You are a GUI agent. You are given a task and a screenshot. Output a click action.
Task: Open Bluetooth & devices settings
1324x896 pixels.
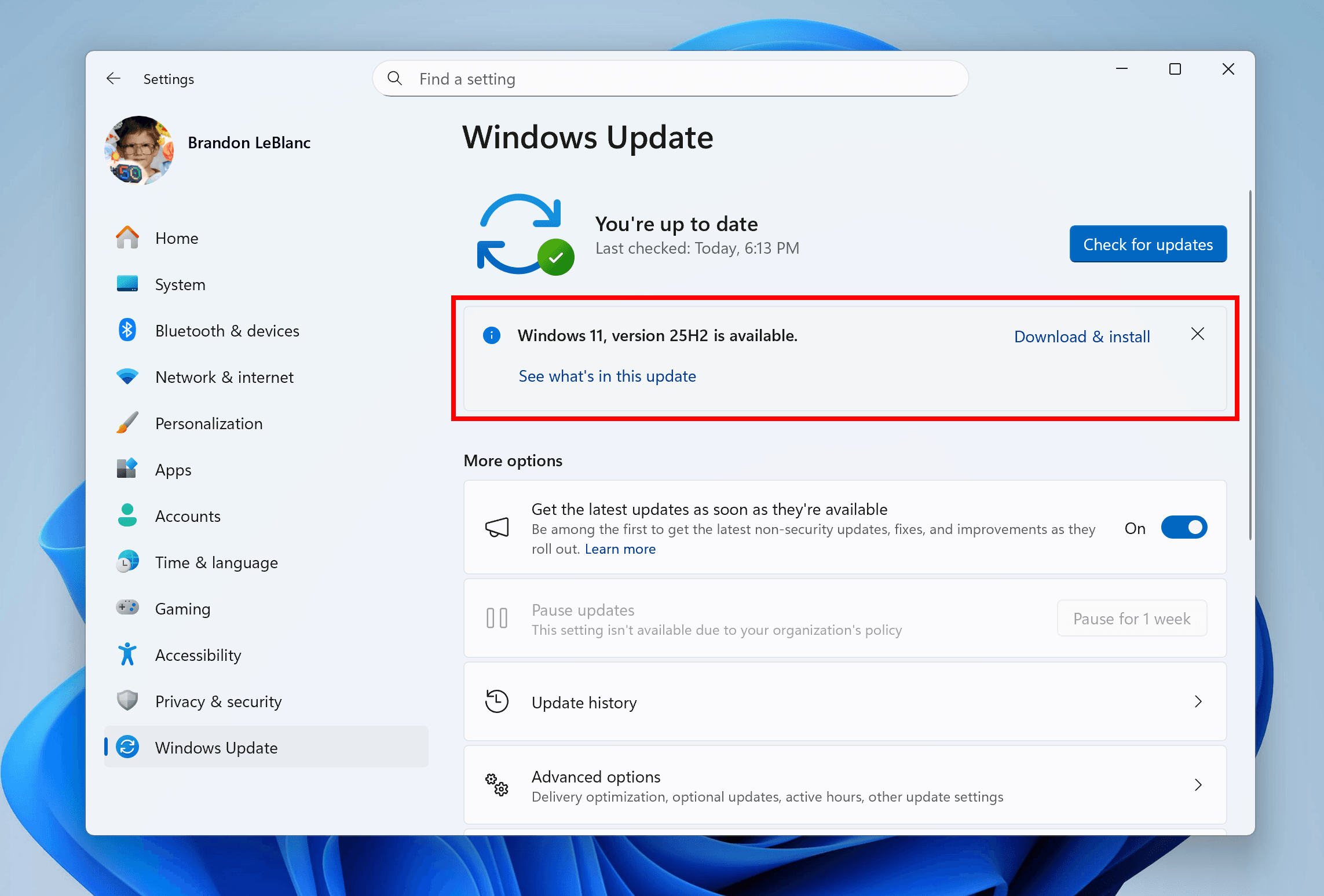[227, 330]
